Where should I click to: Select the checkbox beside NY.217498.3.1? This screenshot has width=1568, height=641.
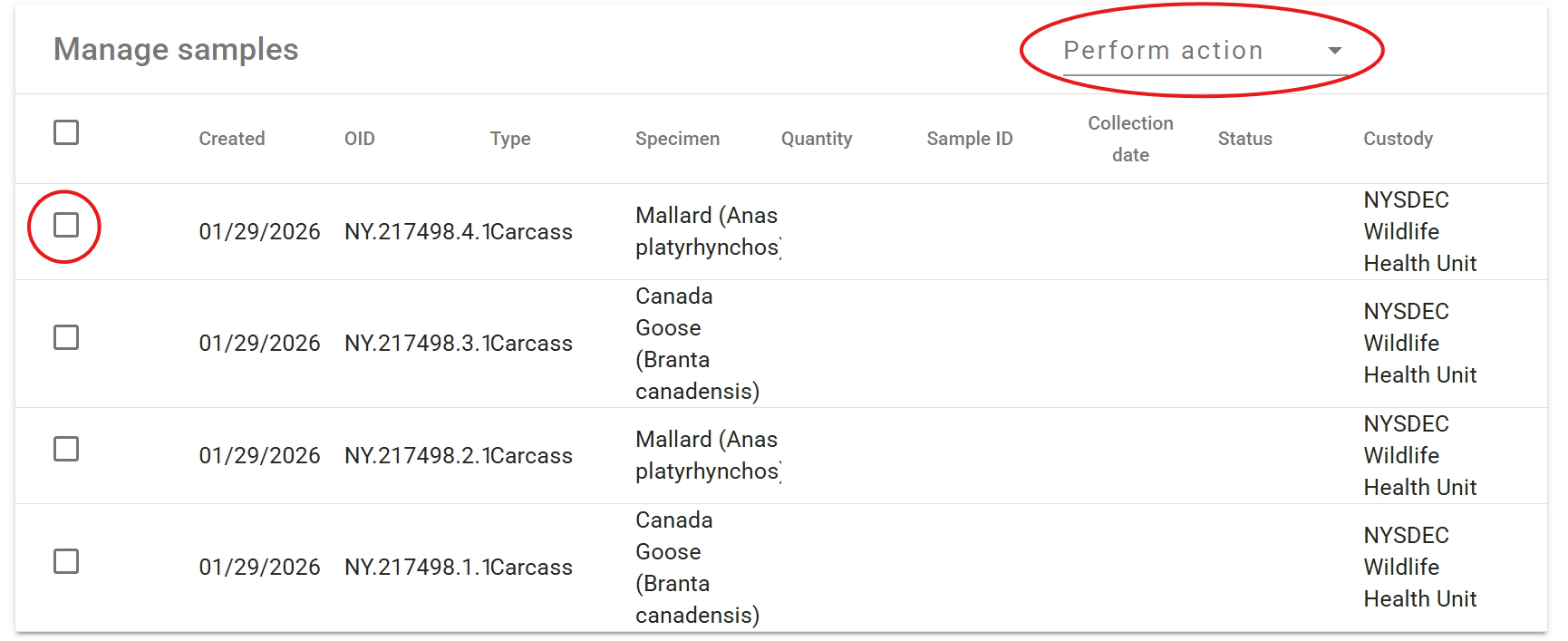[x=66, y=338]
